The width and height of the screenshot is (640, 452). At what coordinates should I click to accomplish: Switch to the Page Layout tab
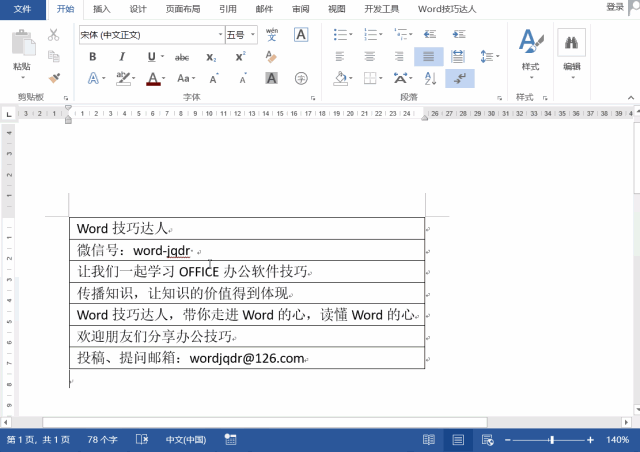click(x=183, y=9)
